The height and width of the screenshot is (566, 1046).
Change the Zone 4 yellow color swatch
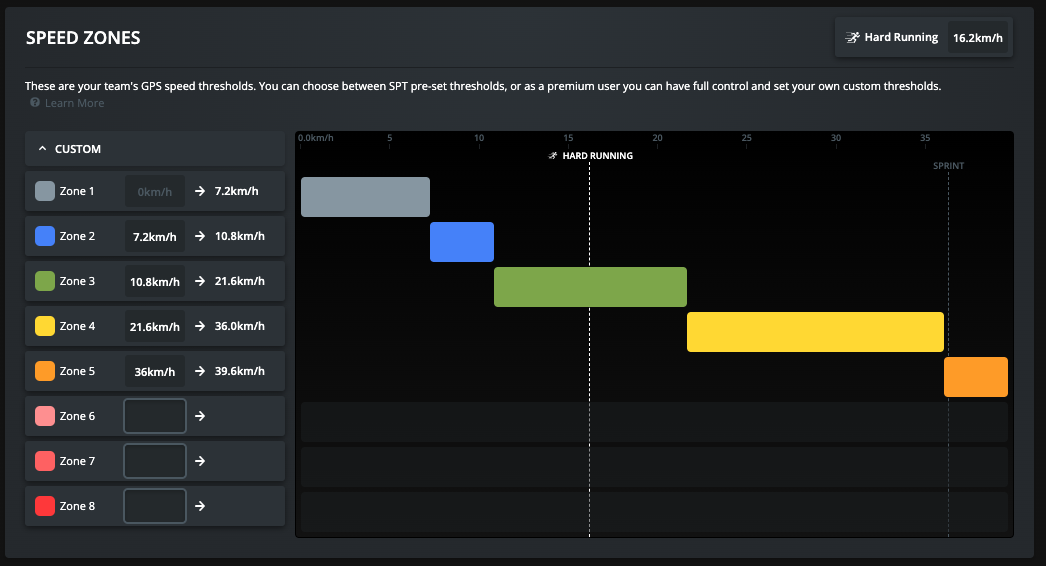[45, 326]
